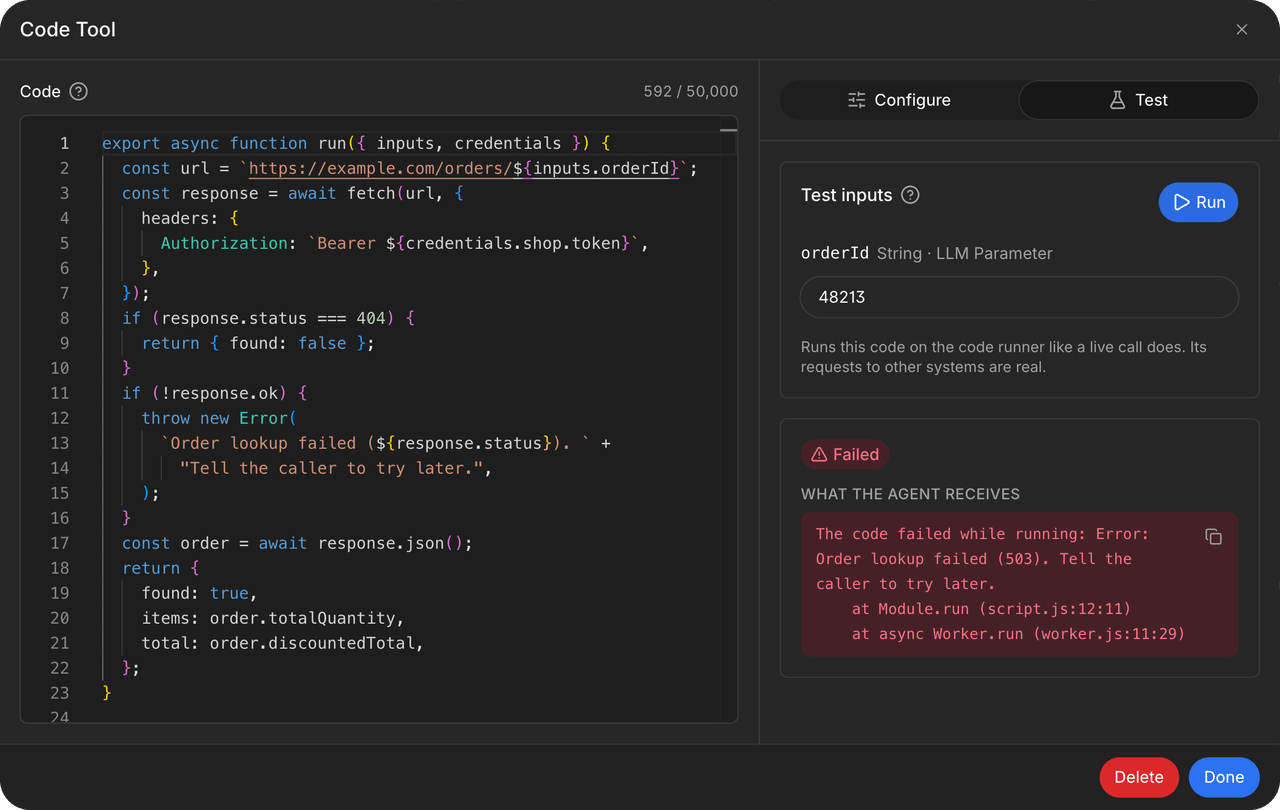Click 'if (response.status === 404) {' line
This screenshot has height=810, width=1280.
click(x=268, y=318)
